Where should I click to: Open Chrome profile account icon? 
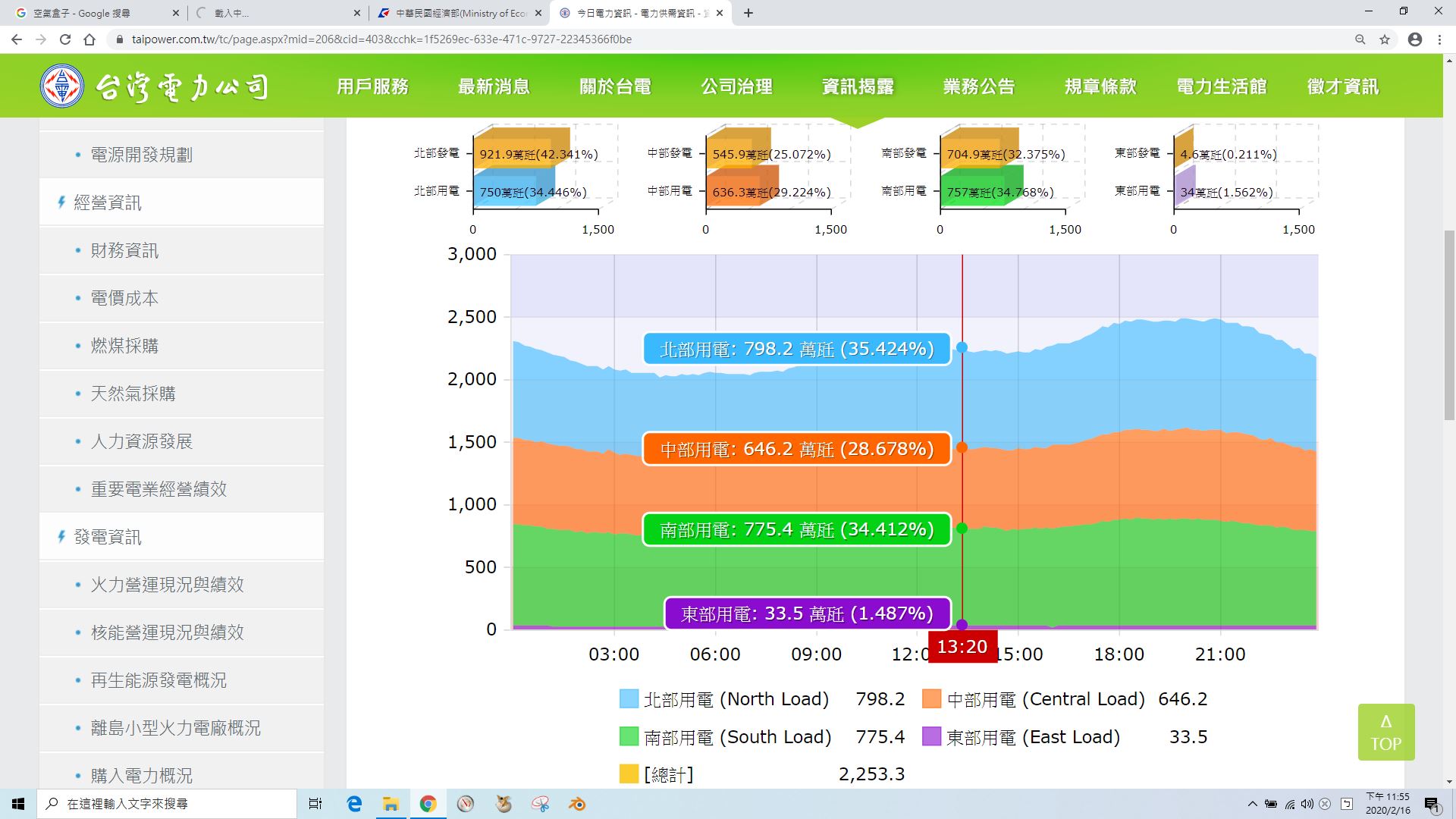tap(1414, 39)
